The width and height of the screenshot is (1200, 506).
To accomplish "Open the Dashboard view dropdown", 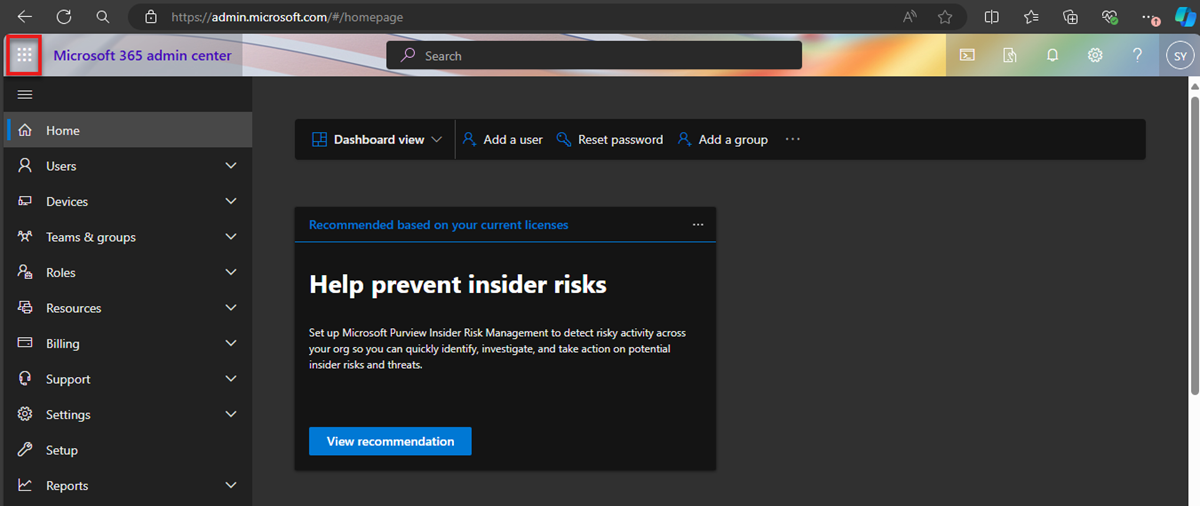I will [x=377, y=140].
